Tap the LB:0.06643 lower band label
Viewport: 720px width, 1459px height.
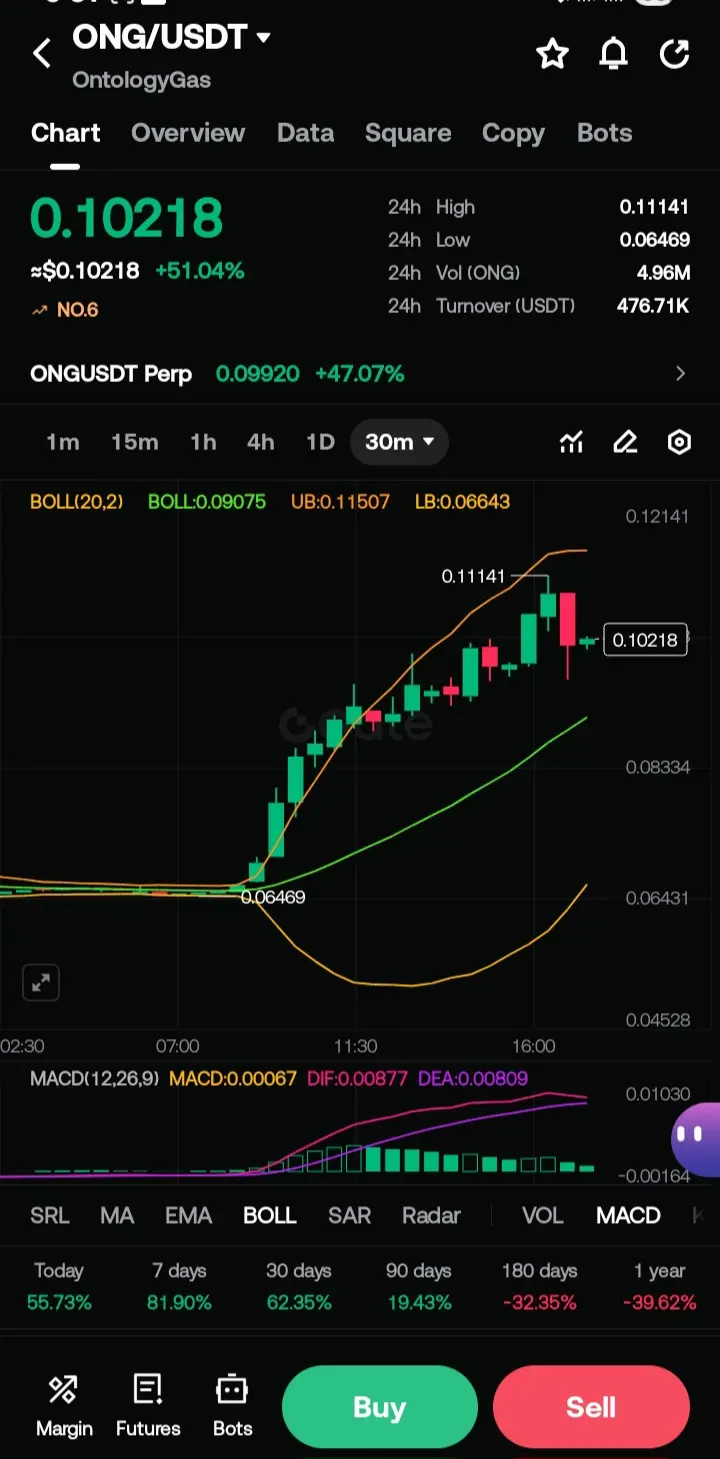tap(462, 501)
